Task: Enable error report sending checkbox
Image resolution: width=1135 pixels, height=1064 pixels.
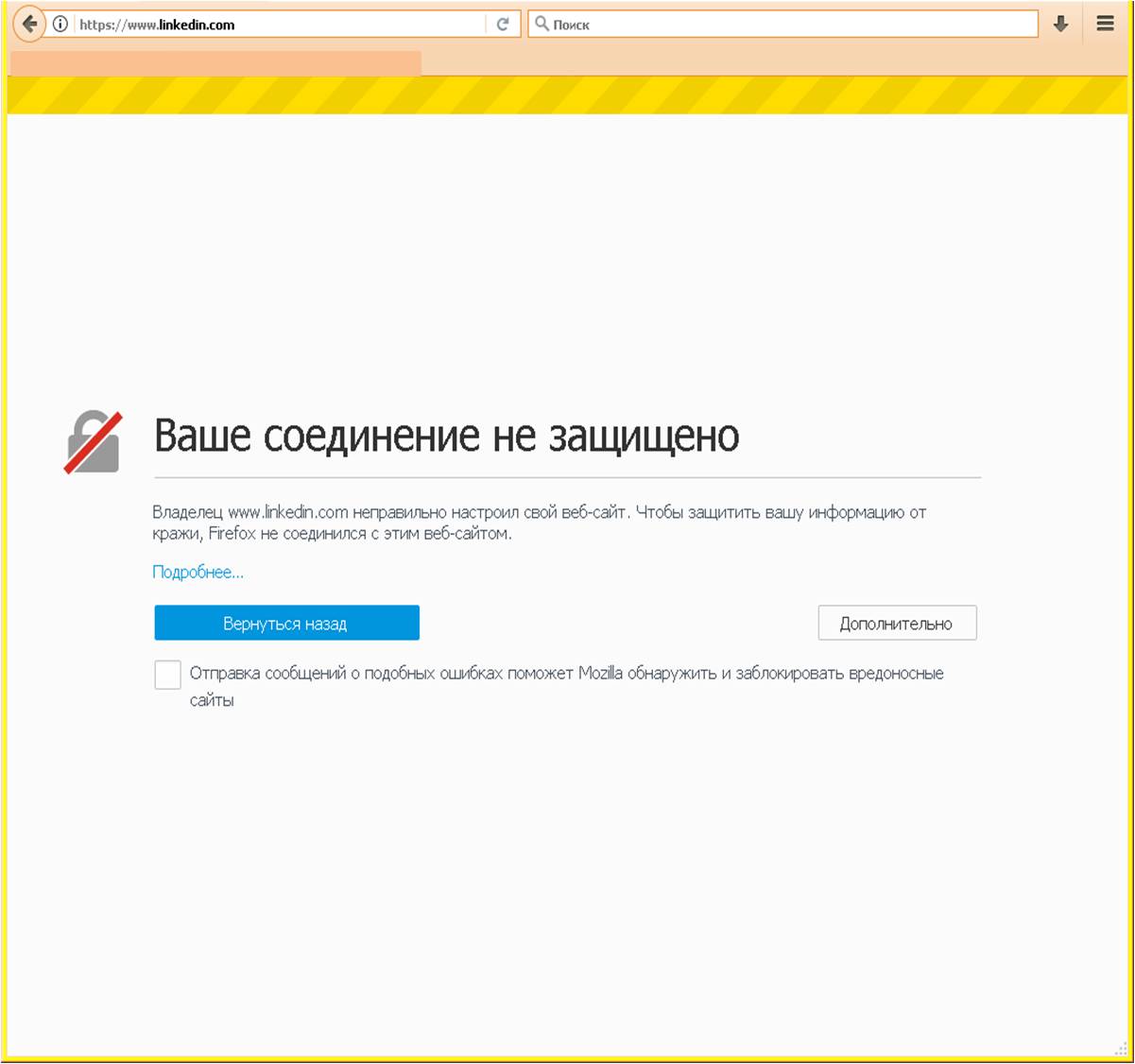Action: 167,675
